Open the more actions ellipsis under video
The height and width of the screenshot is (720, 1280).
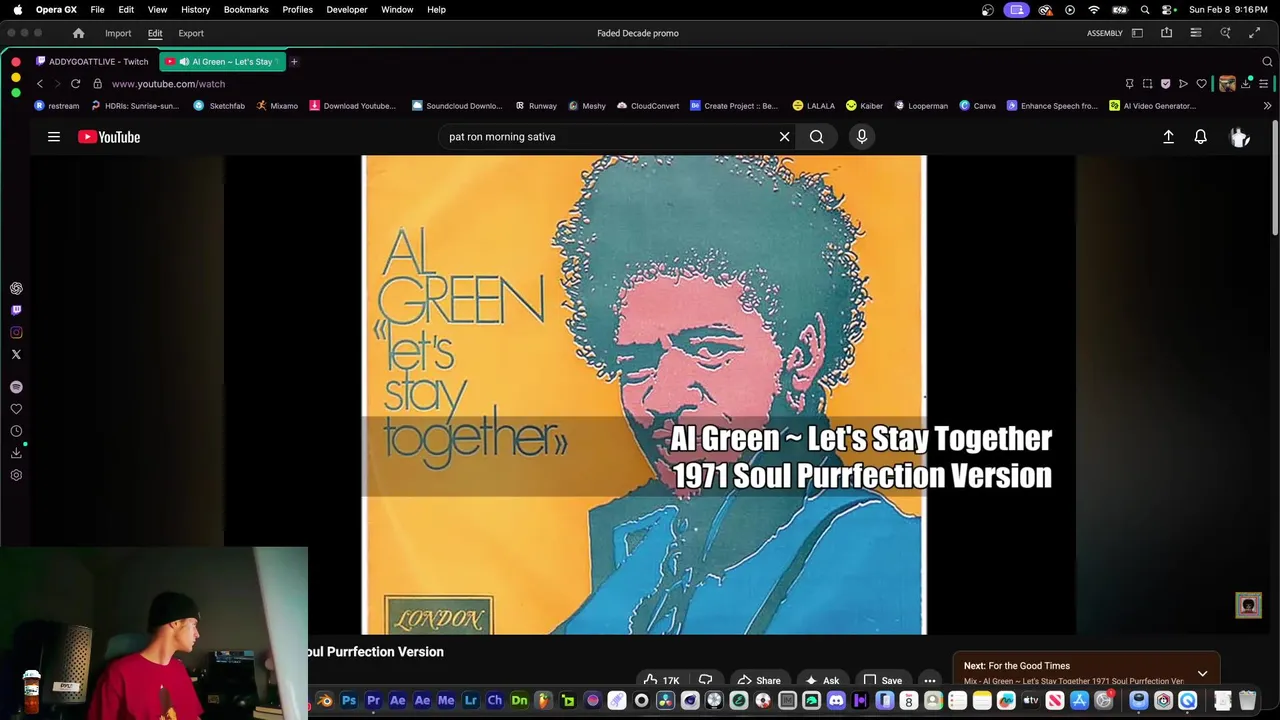pos(930,680)
